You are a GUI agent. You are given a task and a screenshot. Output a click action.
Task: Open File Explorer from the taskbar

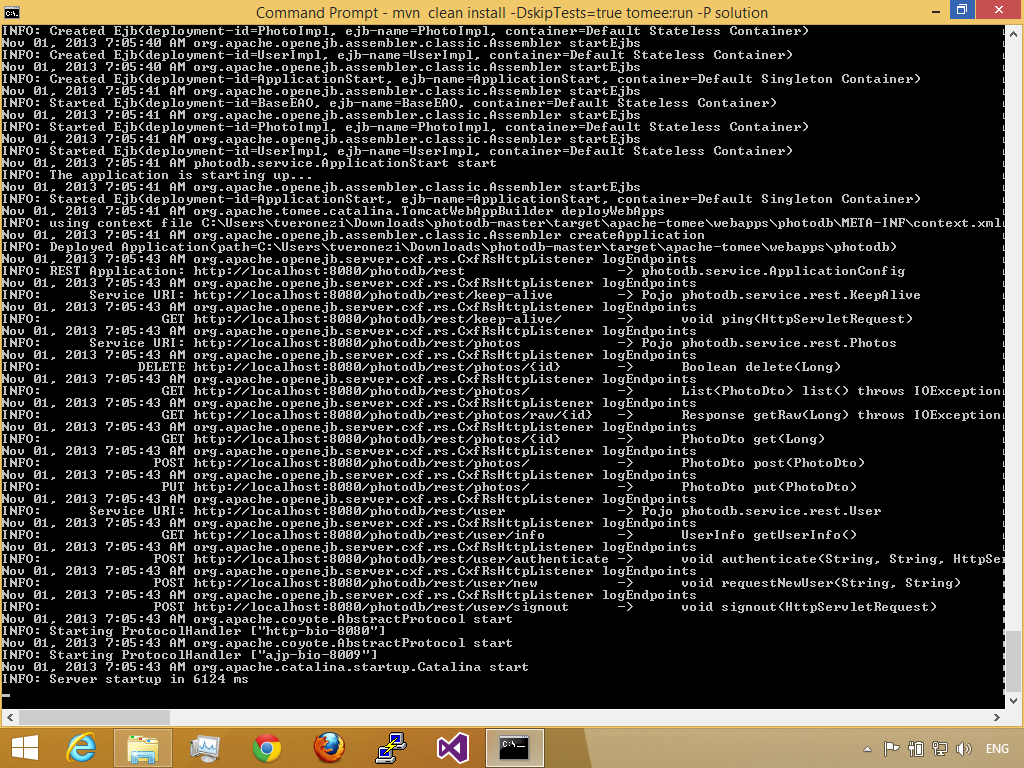click(x=143, y=748)
